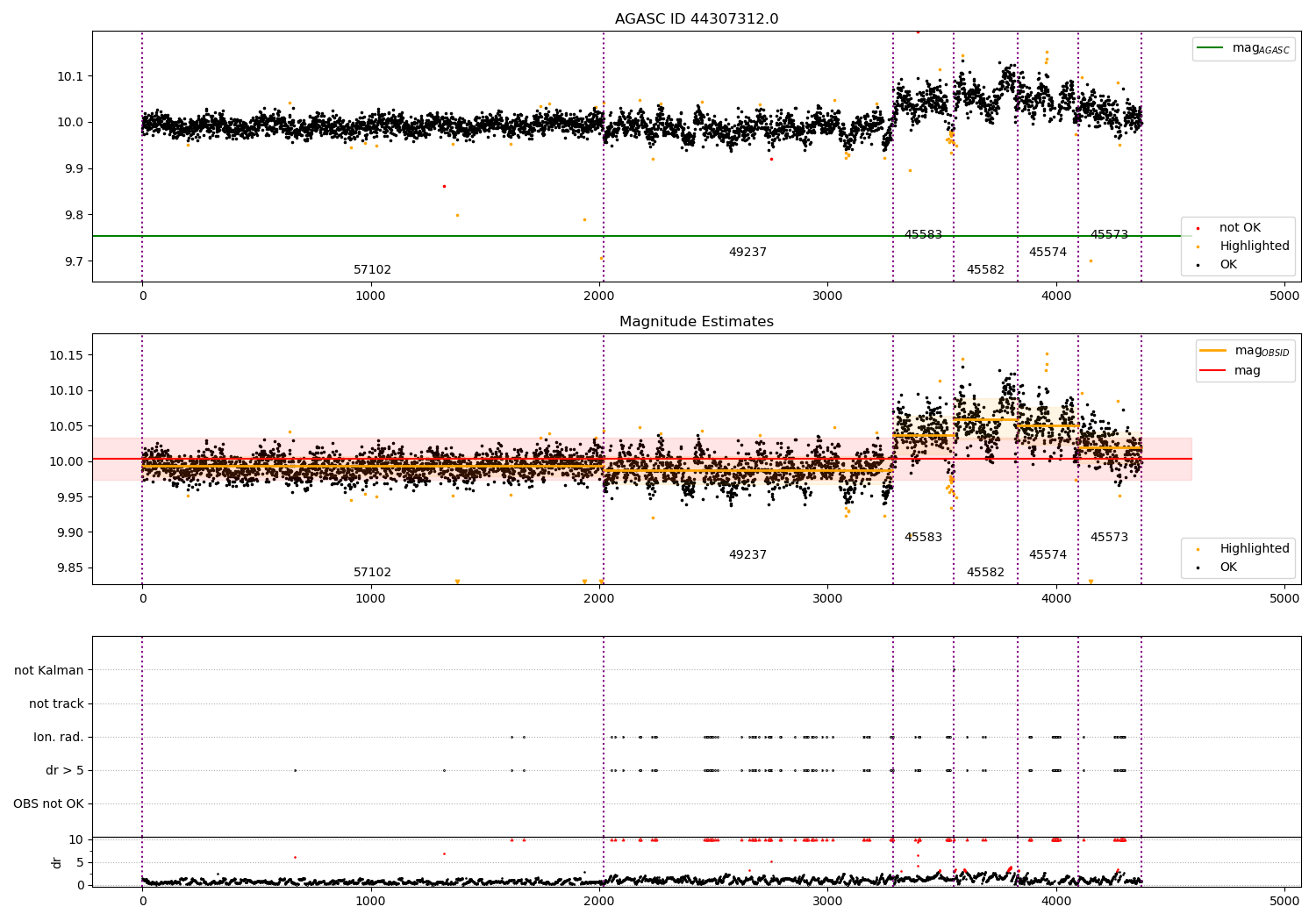Viewport: 1316px width, 921px height.
Task: Click the 'not Kalman' axis label
Action: [49, 670]
